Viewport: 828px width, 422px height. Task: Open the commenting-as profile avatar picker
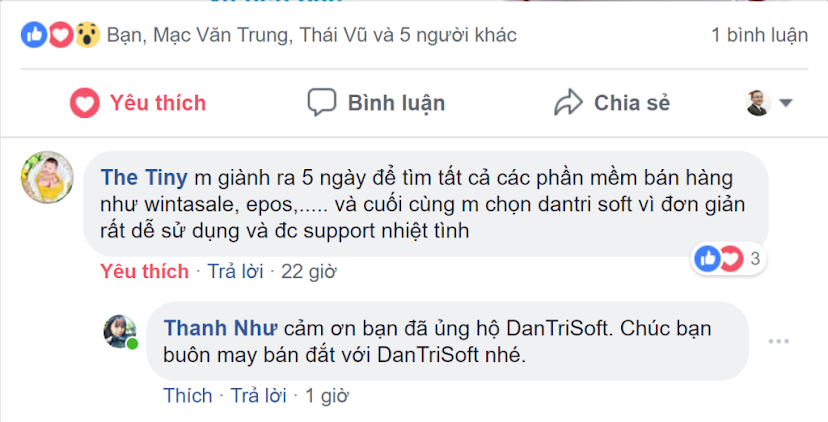758,103
